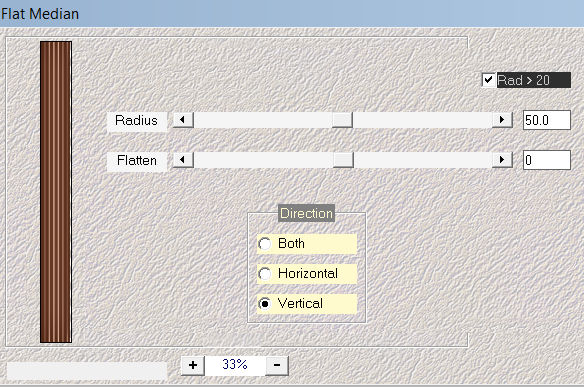Image resolution: width=584 pixels, height=387 pixels.
Task: Click the Flatten label
Action: tap(136, 161)
